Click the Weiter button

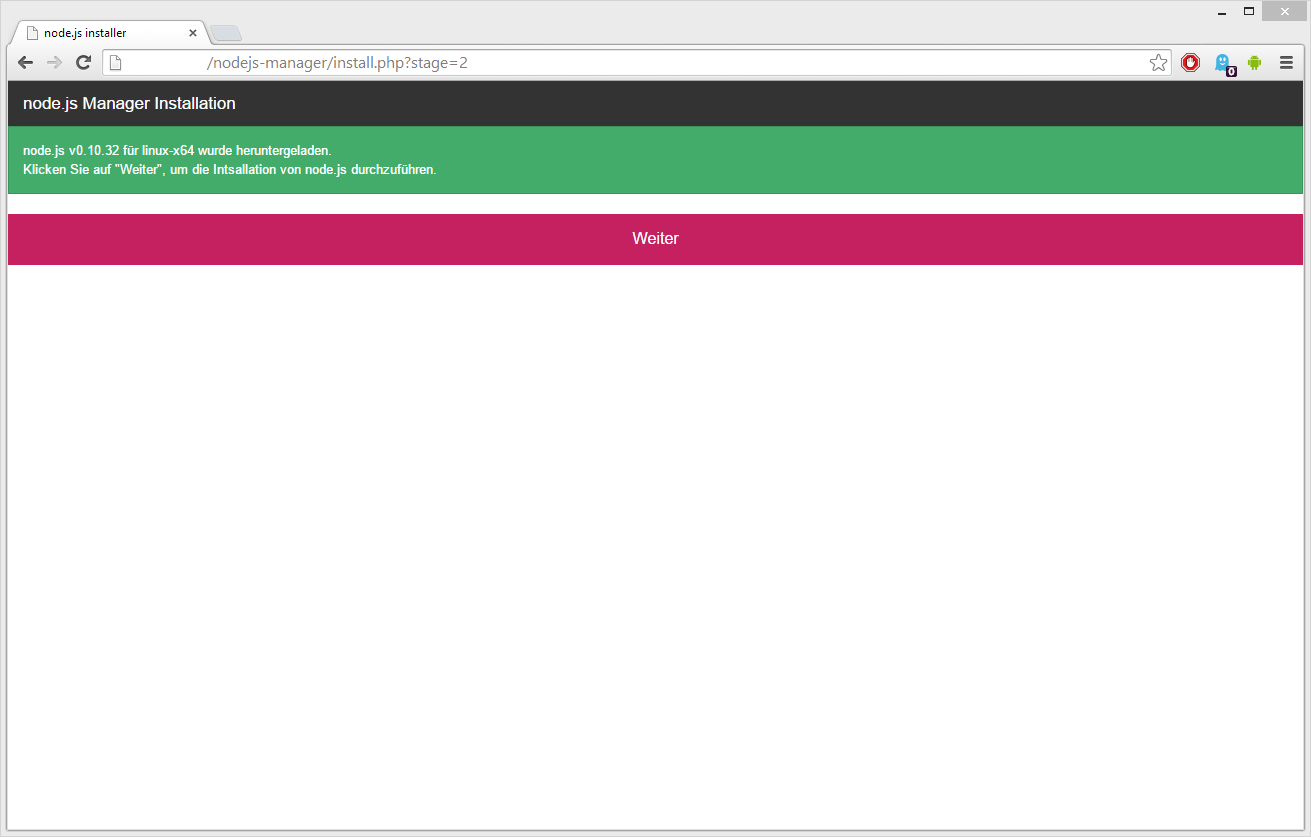coord(655,239)
